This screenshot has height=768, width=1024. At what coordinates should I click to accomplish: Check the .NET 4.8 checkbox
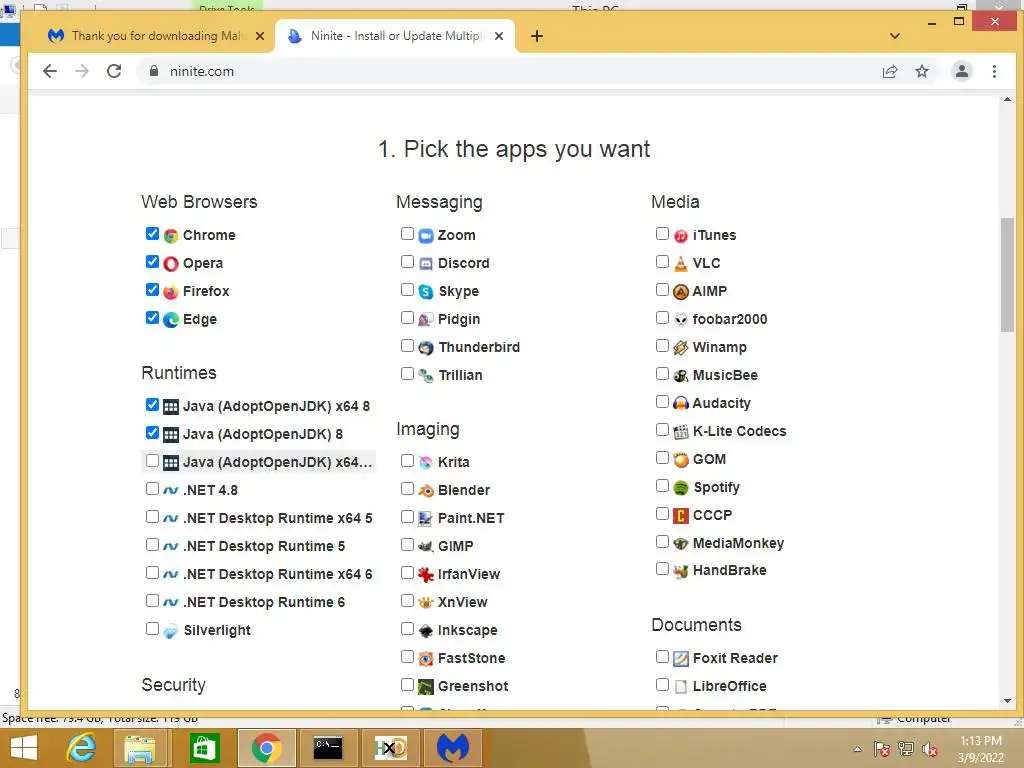click(x=152, y=488)
